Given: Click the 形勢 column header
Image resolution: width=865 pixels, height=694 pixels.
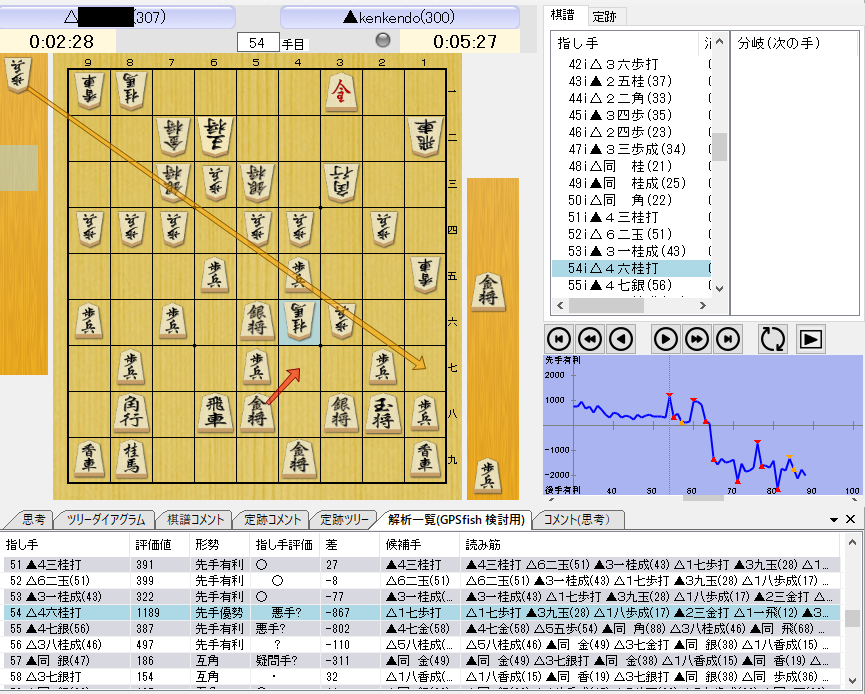Looking at the screenshot, I should coord(219,545).
